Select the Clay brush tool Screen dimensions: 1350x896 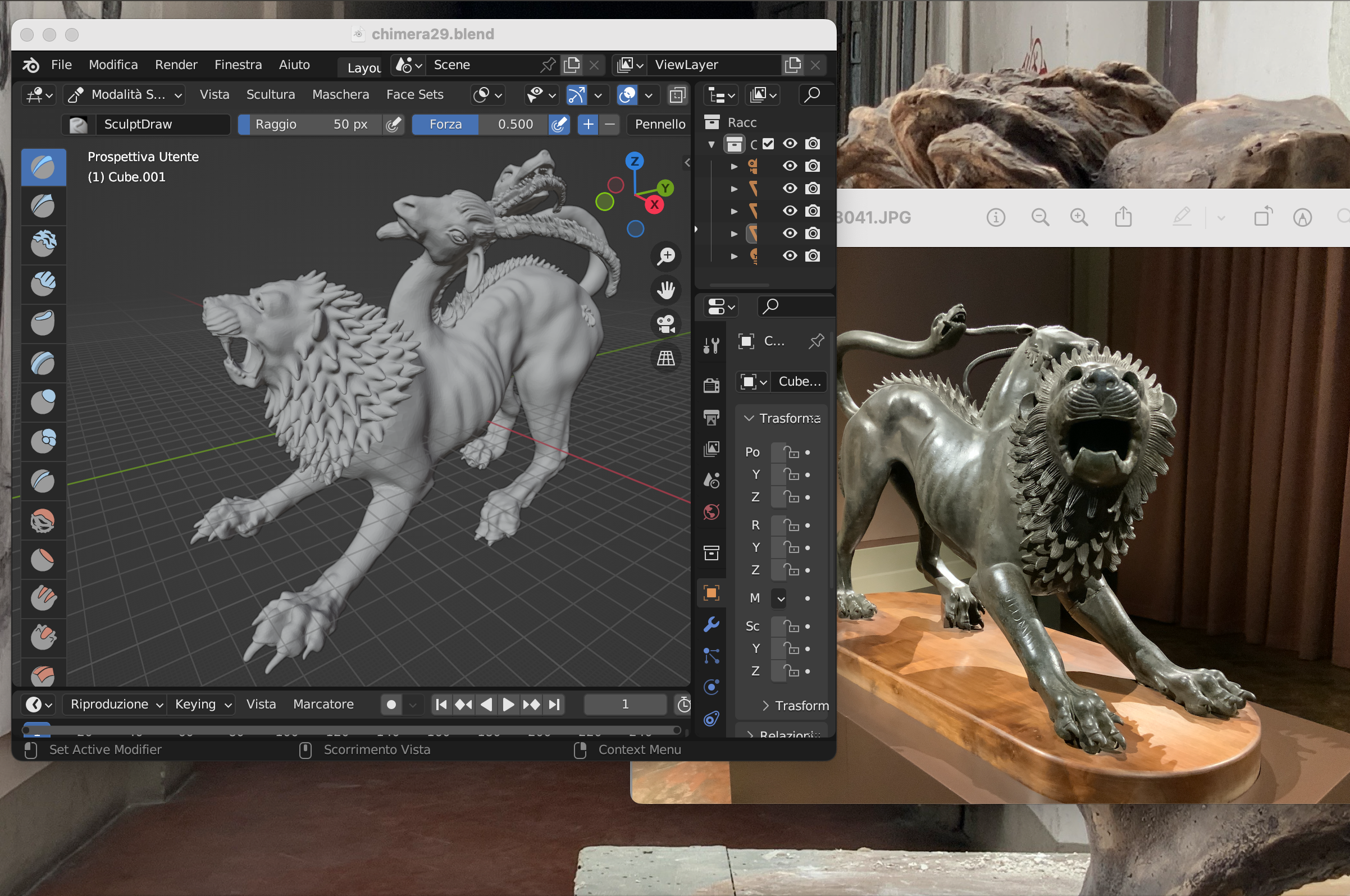pos(43,245)
